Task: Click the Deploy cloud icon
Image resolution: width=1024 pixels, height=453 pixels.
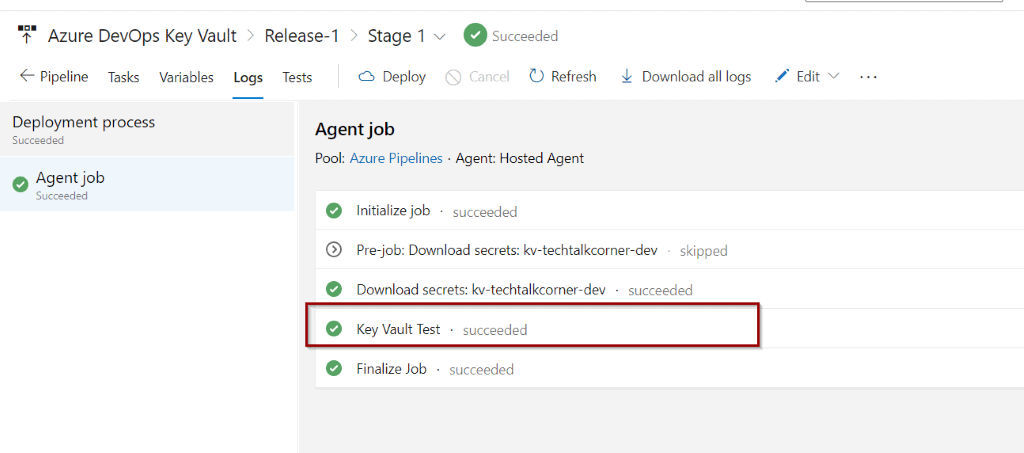Action: point(367,76)
